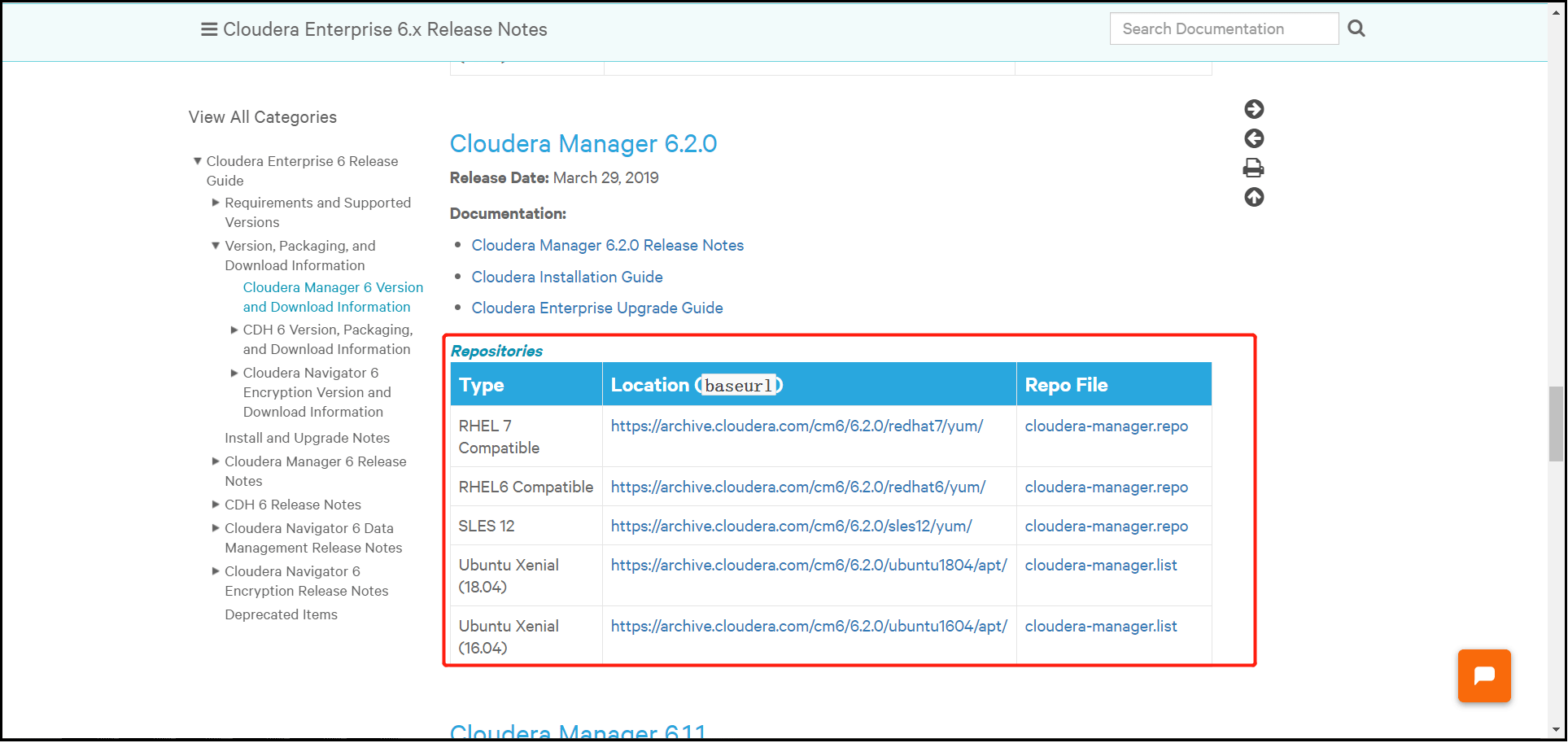This screenshot has height=743, width=1568.
Task: Expand Requirements and Supported Versions
Action: point(216,203)
